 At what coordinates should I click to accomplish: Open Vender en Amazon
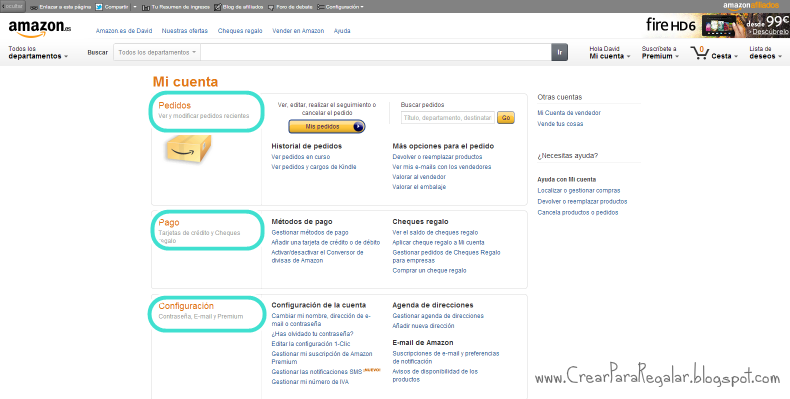click(x=298, y=31)
